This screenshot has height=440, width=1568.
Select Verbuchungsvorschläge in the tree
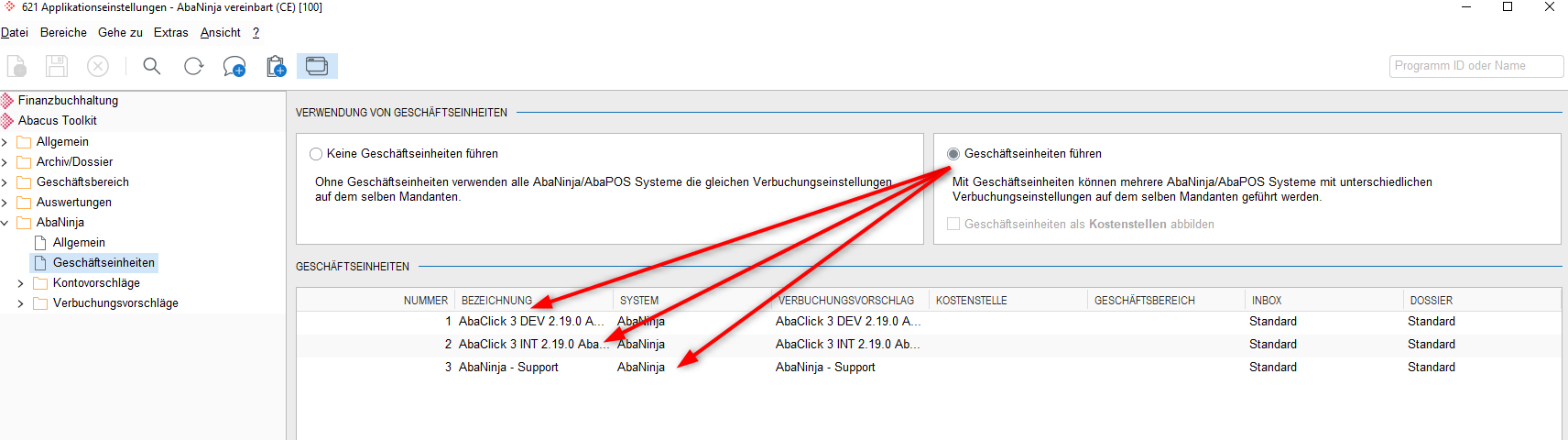point(115,303)
